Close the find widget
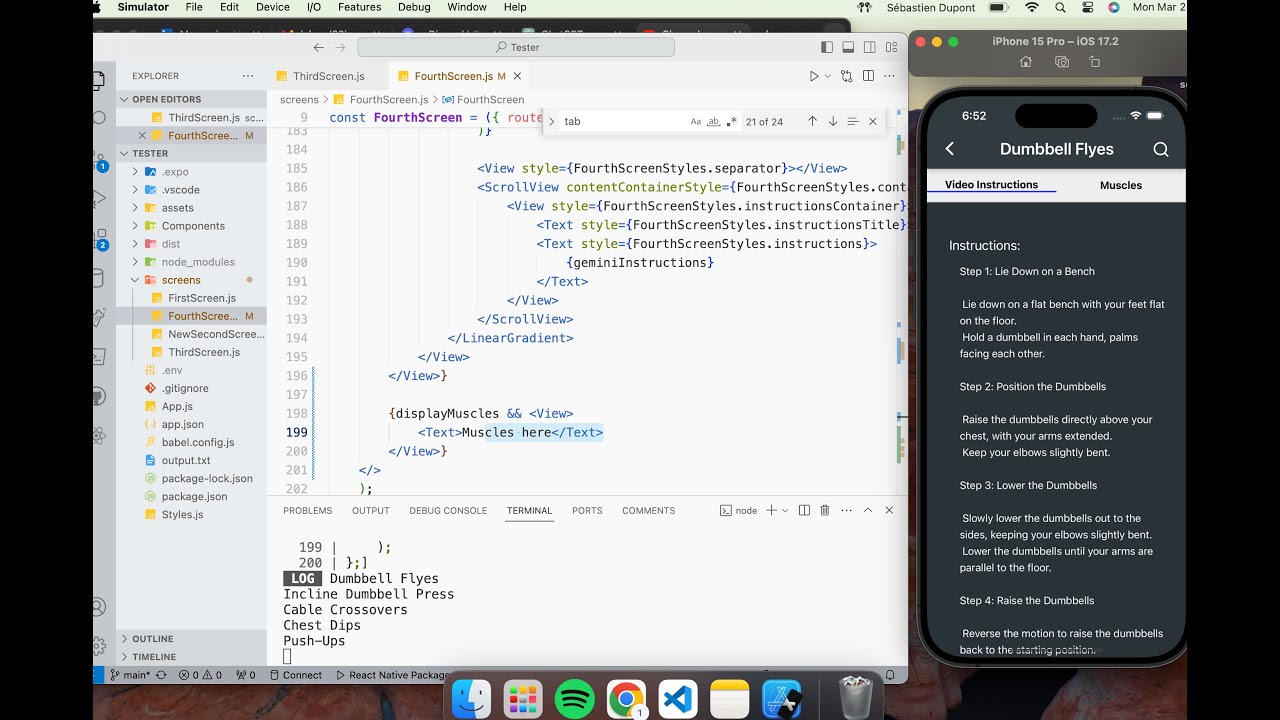 [872, 121]
